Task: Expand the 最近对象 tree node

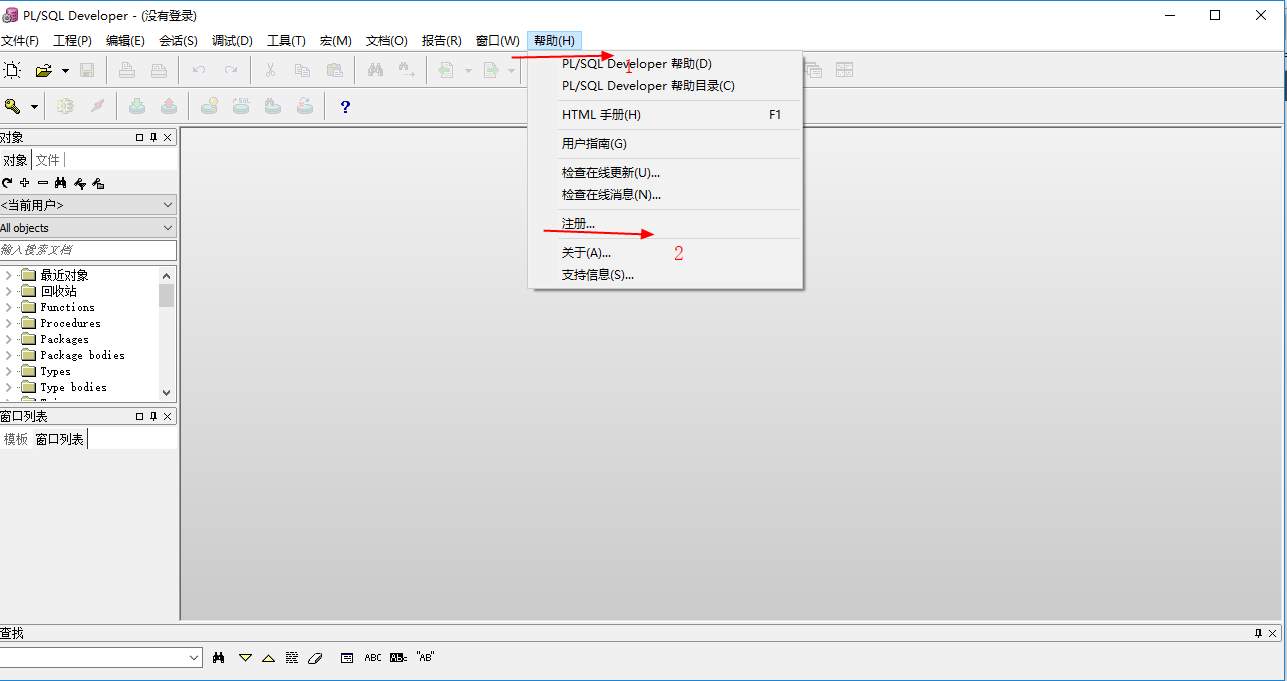Action: click(8, 275)
